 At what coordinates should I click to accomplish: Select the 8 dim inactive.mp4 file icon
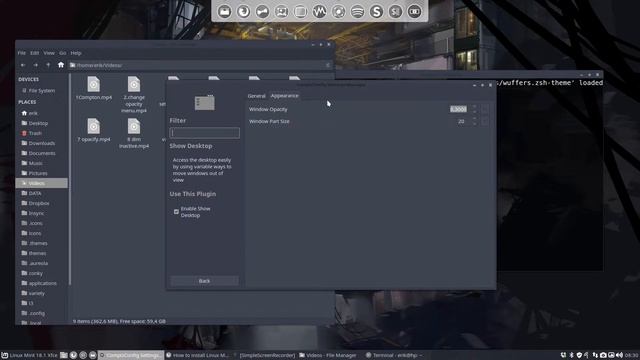[134, 126]
